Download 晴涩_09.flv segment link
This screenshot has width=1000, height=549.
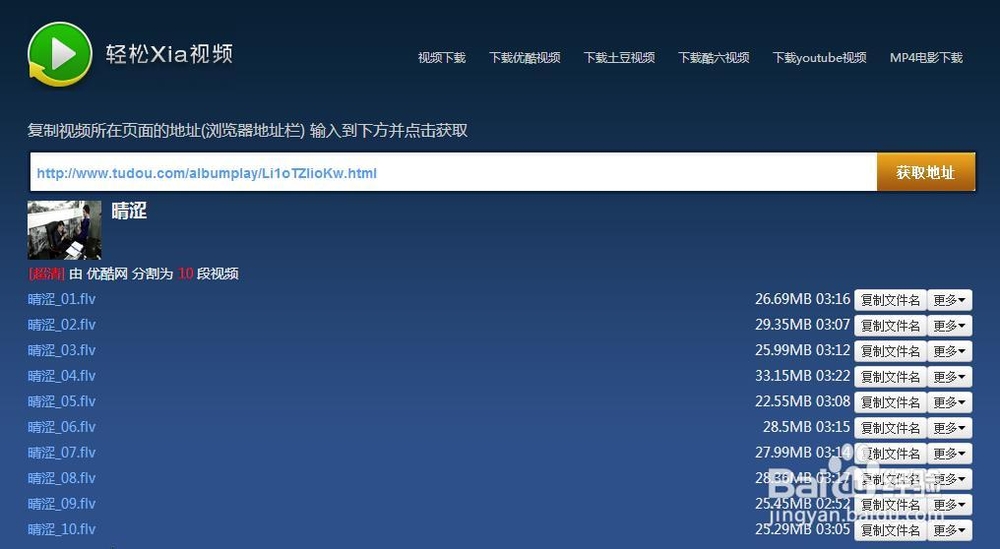[62, 503]
